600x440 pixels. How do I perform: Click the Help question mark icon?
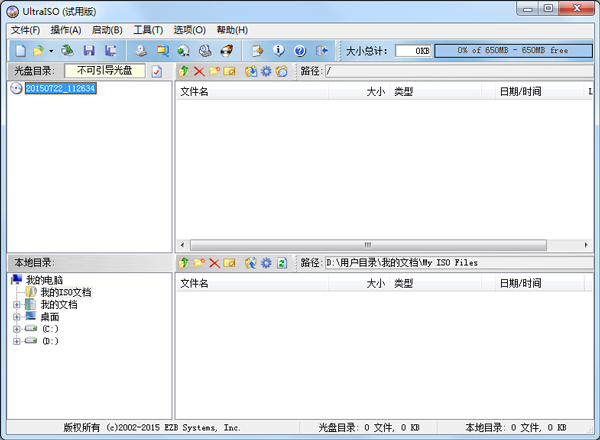(299, 50)
